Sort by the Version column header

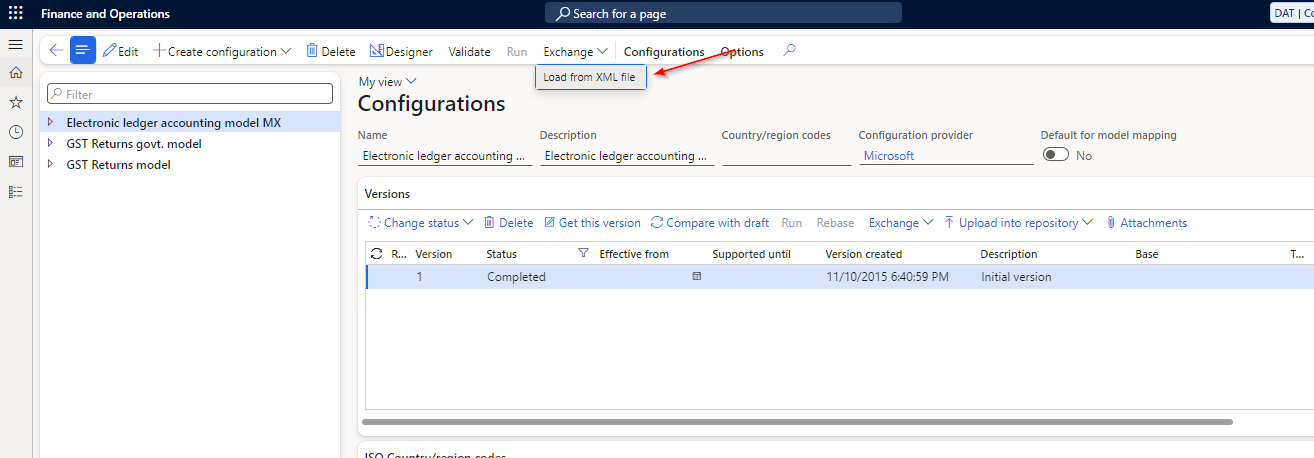click(x=434, y=254)
